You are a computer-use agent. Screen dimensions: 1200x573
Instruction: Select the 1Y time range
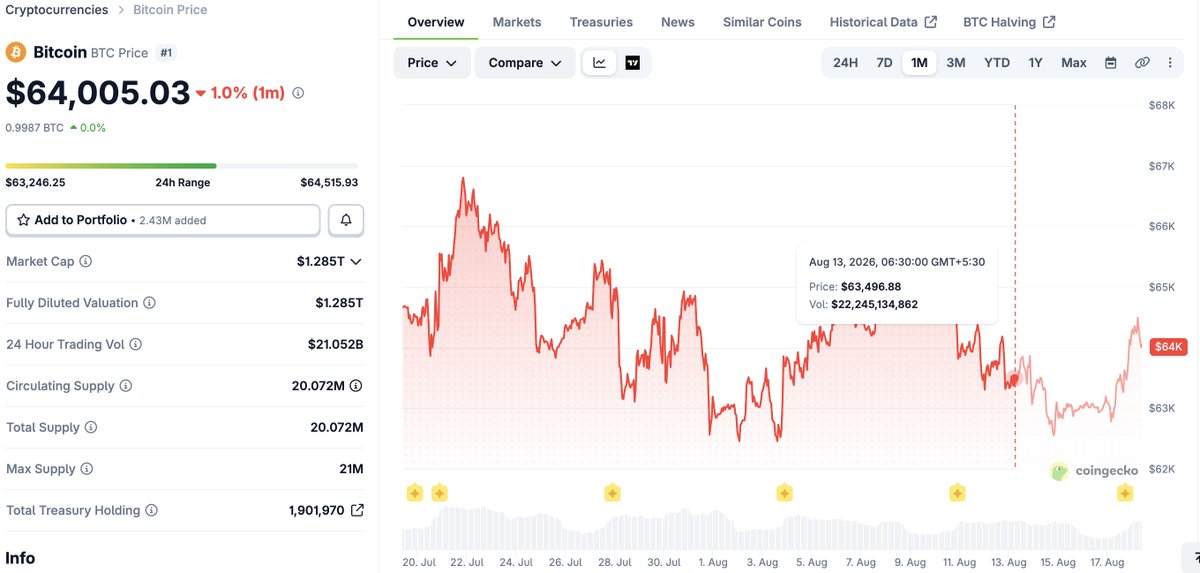click(1035, 63)
